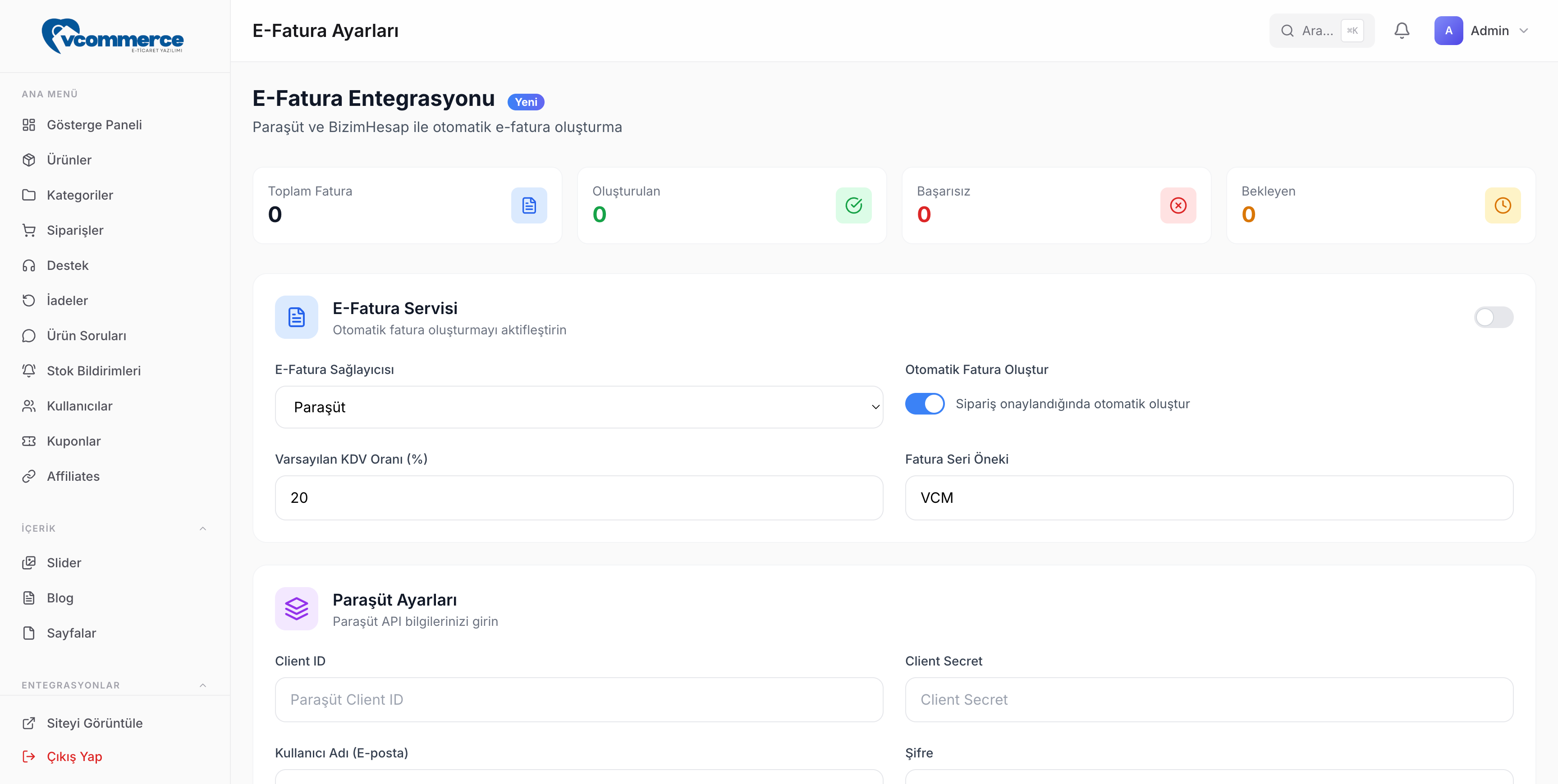The image size is (1558, 784).
Task: Click the Çıkış Yap logout link
Action: pyautogui.click(x=74, y=756)
